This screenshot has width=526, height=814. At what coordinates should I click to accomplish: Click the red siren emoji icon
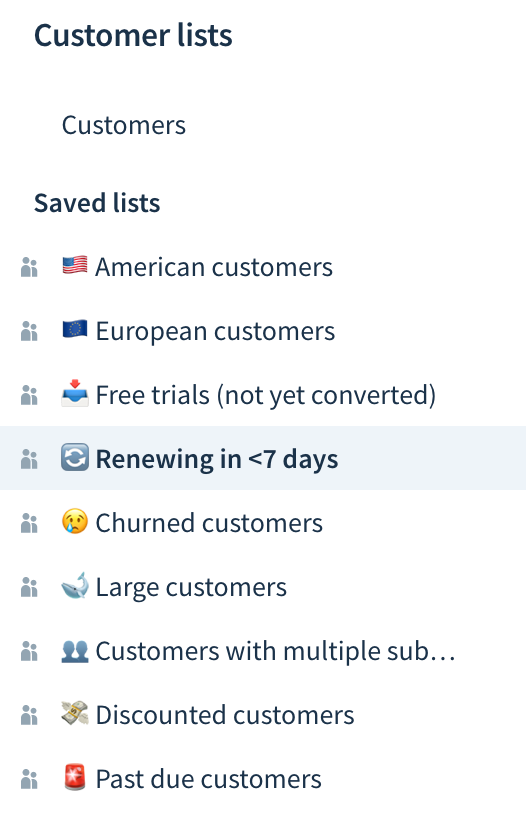coord(75,777)
